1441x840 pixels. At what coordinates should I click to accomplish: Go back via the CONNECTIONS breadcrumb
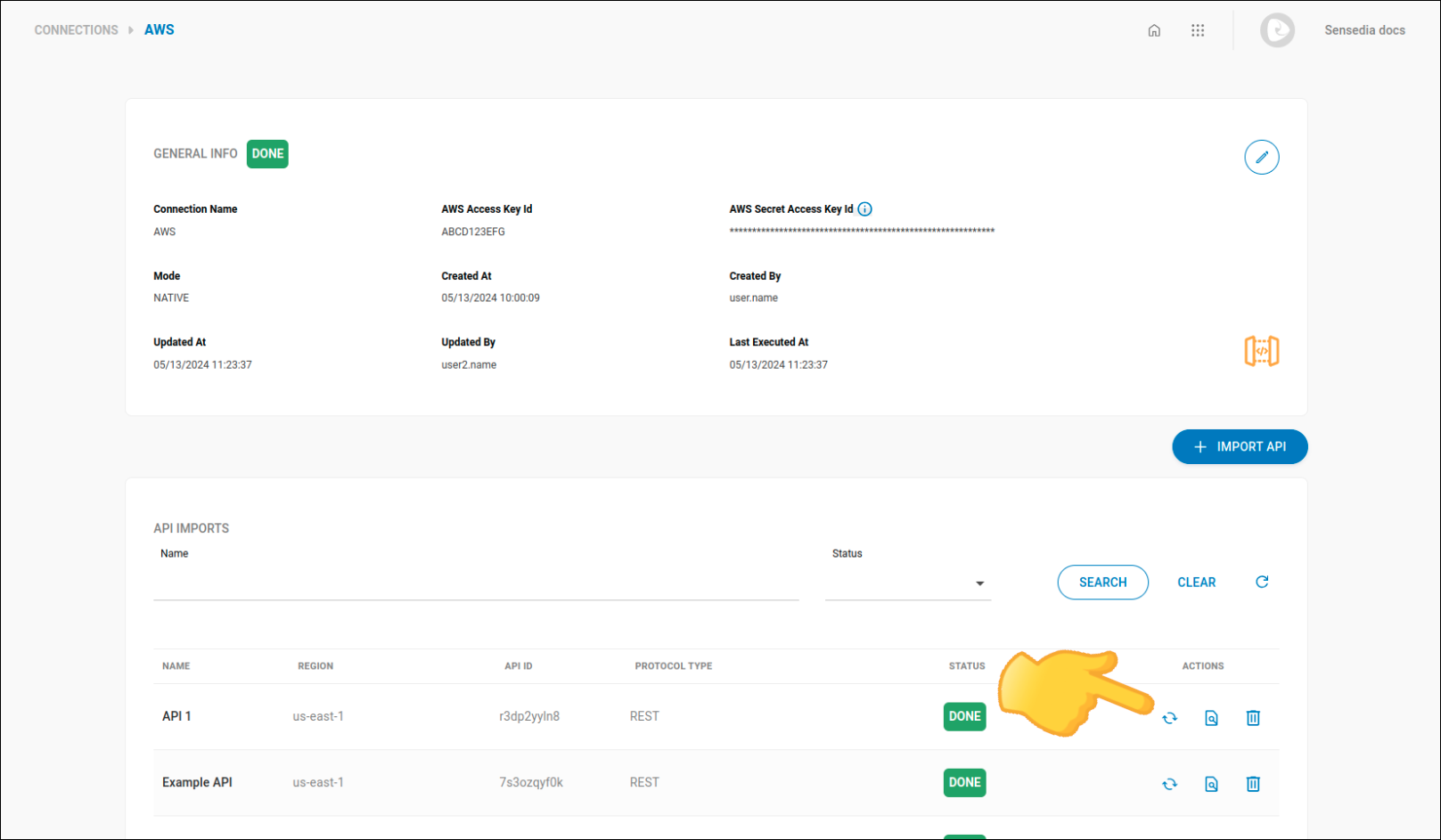(x=76, y=29)
